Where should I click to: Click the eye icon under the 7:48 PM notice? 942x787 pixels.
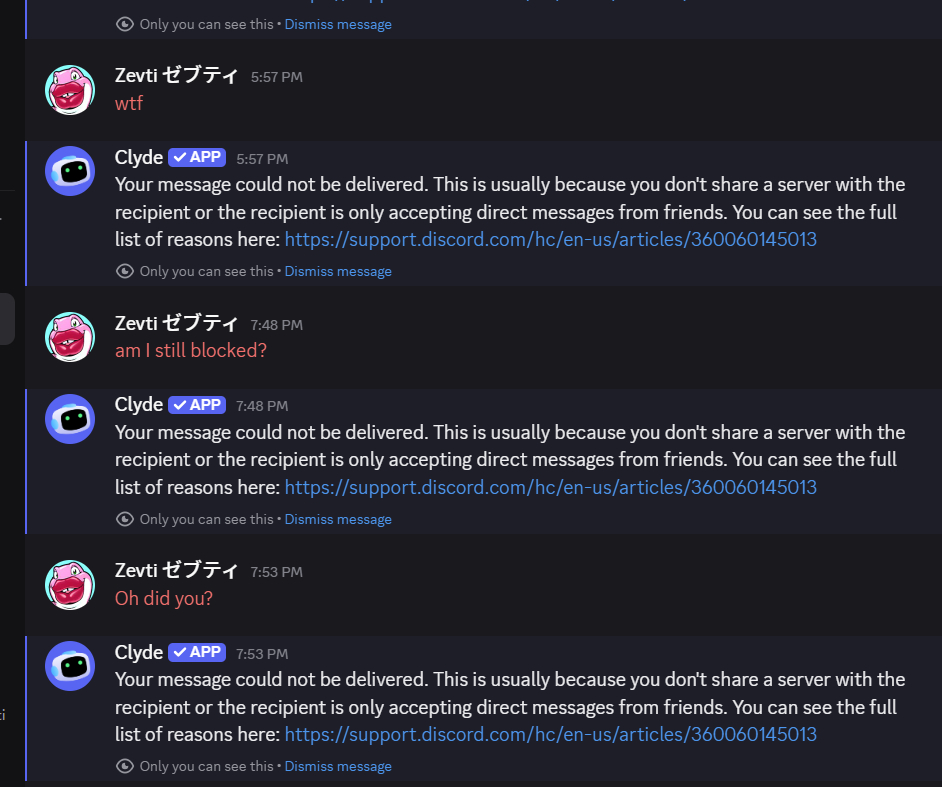point(125,519)
